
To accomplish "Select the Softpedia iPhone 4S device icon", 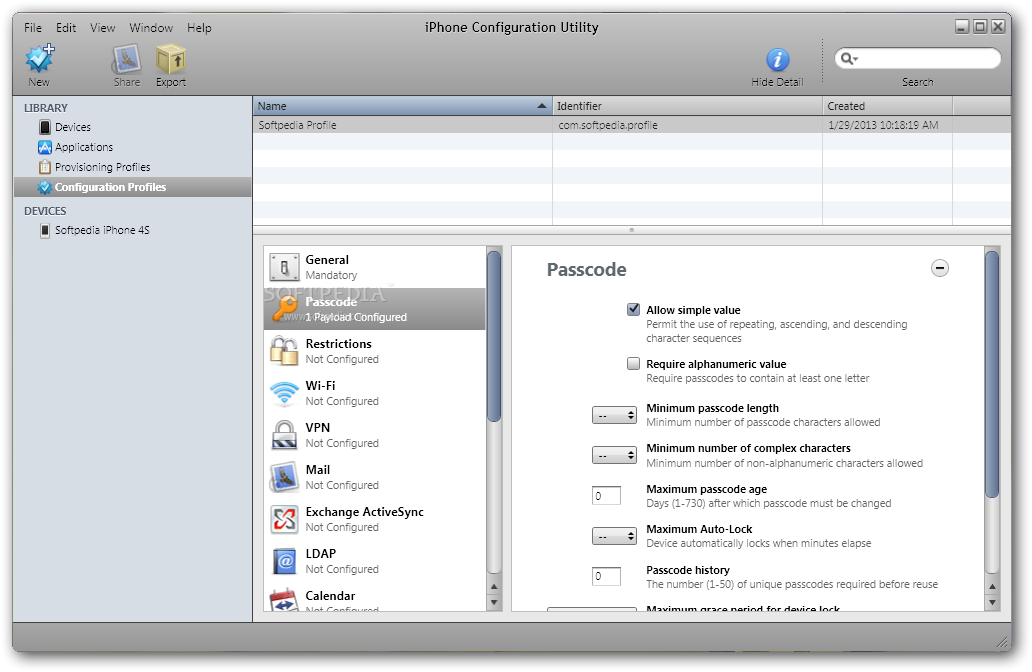I will coord(45,230).
